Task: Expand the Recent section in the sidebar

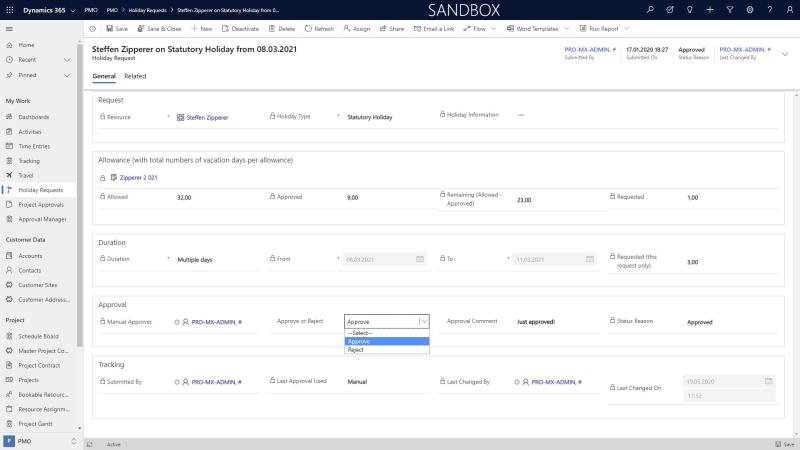Action: click(67, 60)
